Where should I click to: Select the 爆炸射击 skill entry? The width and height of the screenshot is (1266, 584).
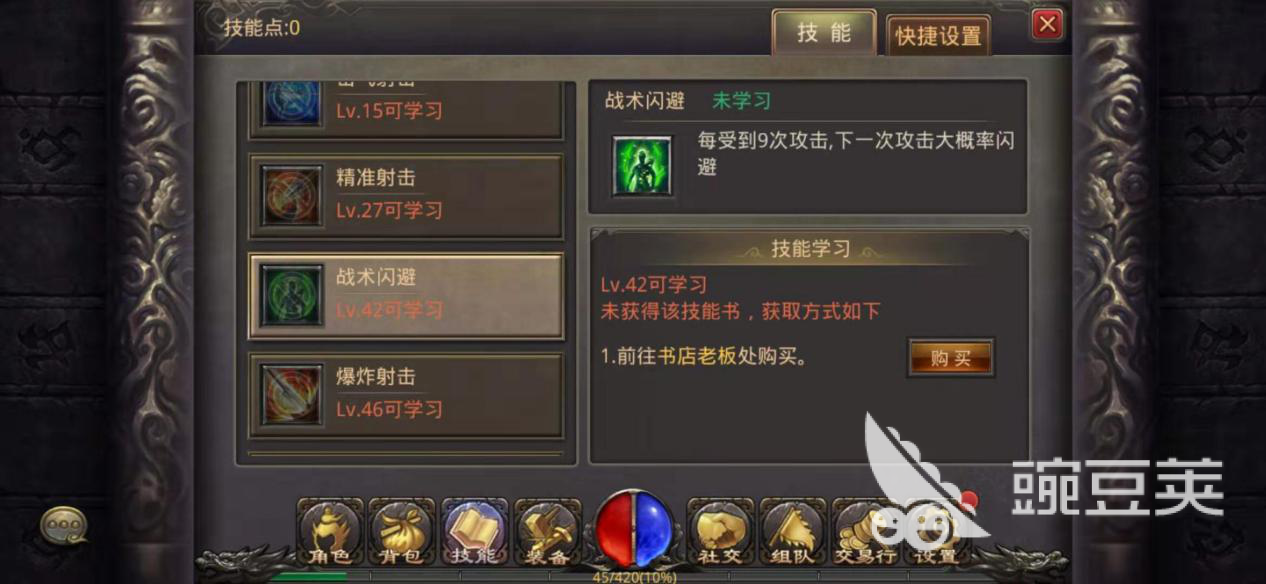406,394
